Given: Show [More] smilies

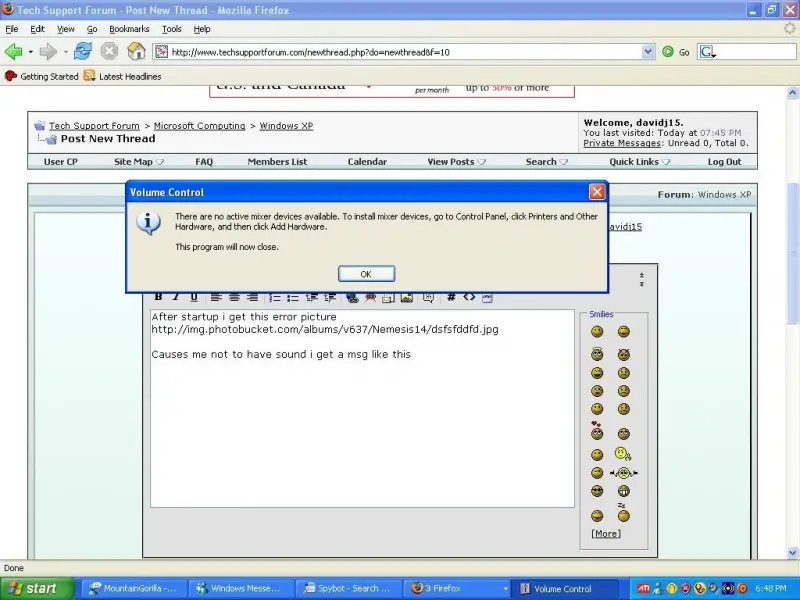Looking at the screenshot, I should [606, 534].
